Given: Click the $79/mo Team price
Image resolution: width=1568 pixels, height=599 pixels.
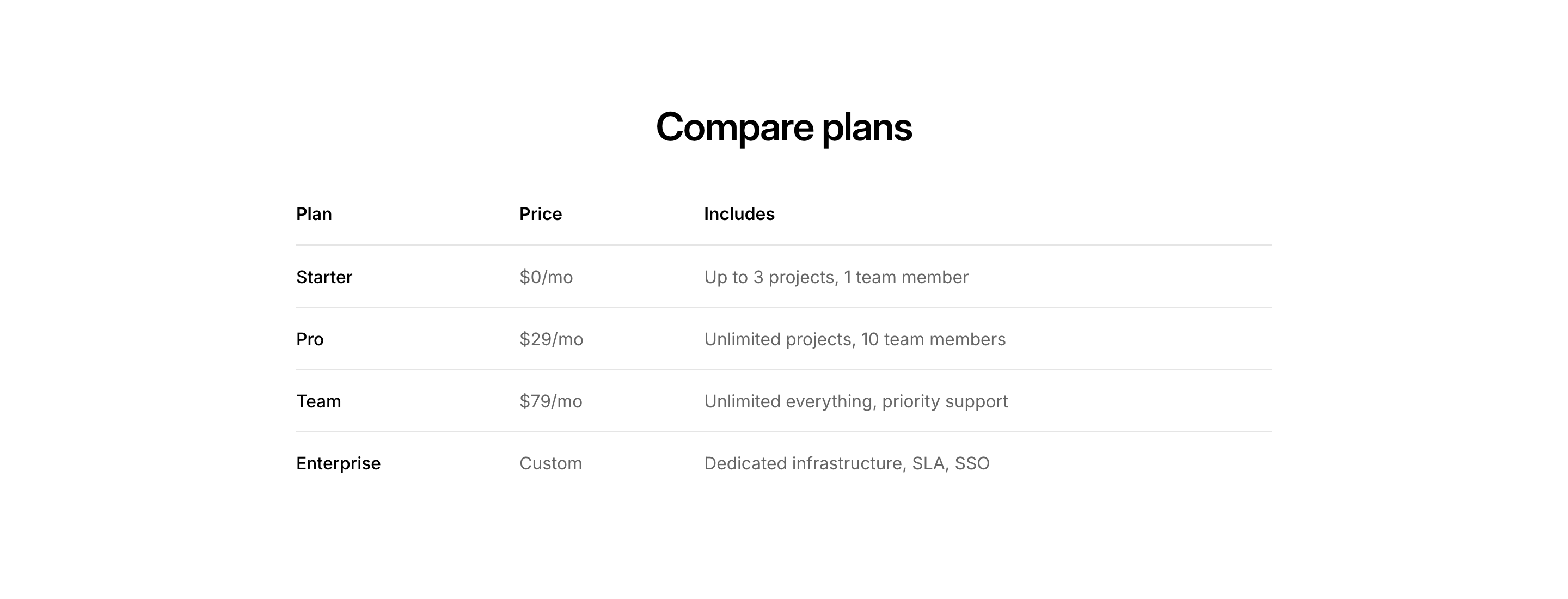Looking at the screenshot, I should pyautogui.click(x=550, y=402).
